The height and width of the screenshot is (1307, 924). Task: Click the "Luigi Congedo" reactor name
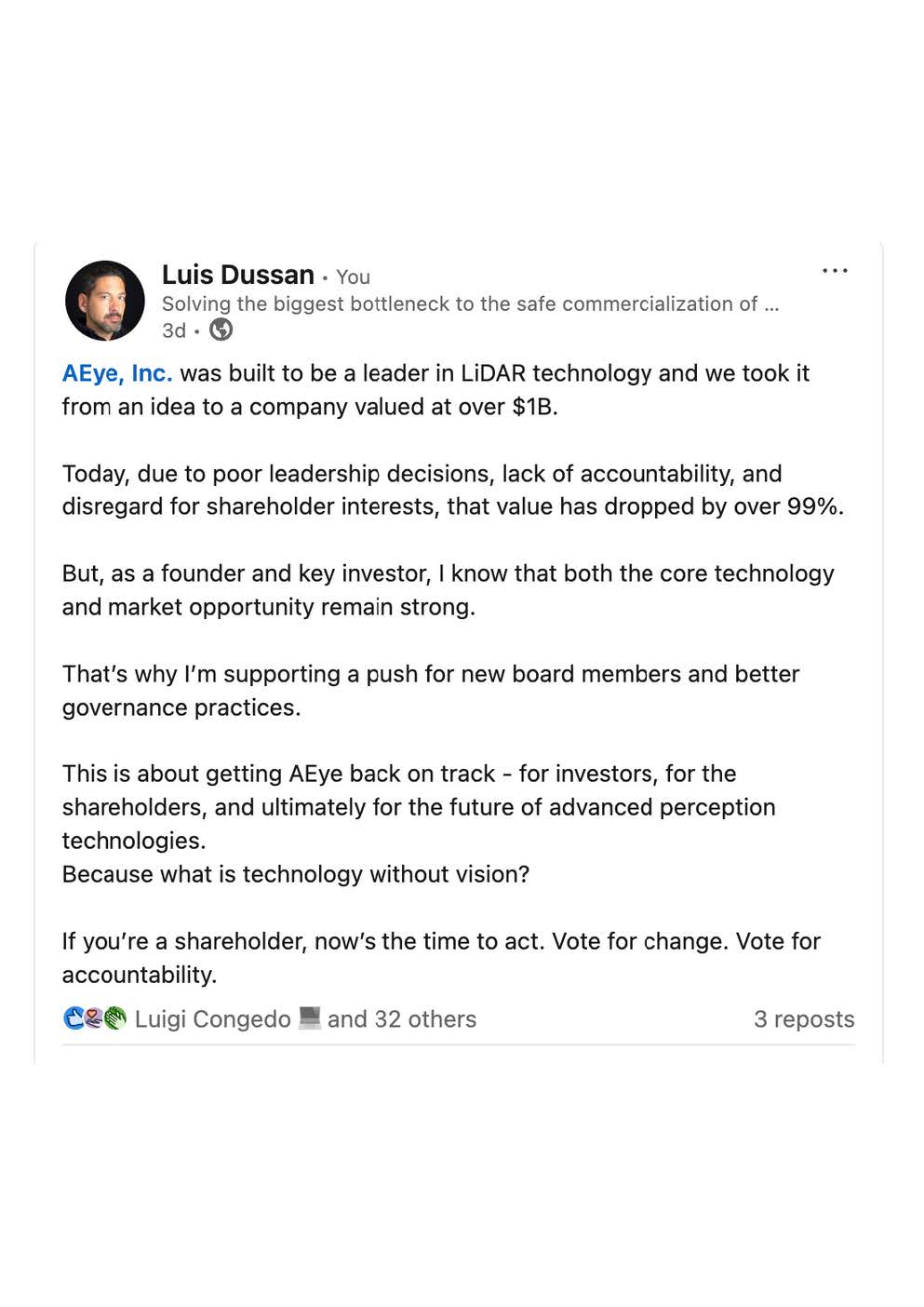(x=212, y=1019)
